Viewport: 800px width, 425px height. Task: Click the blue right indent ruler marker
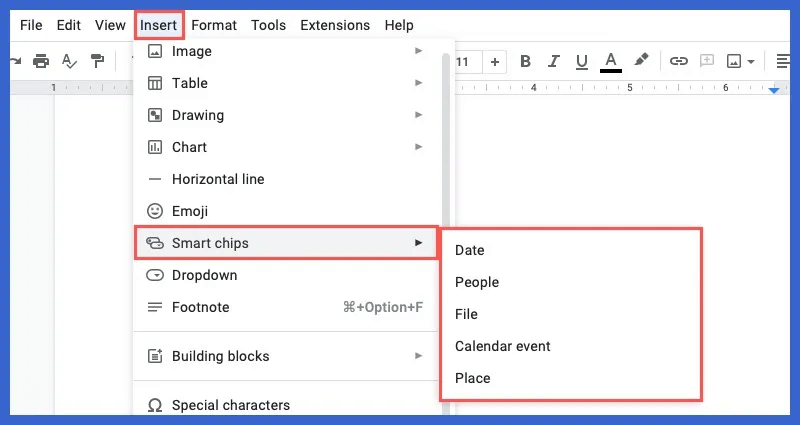tap(774, 90)
